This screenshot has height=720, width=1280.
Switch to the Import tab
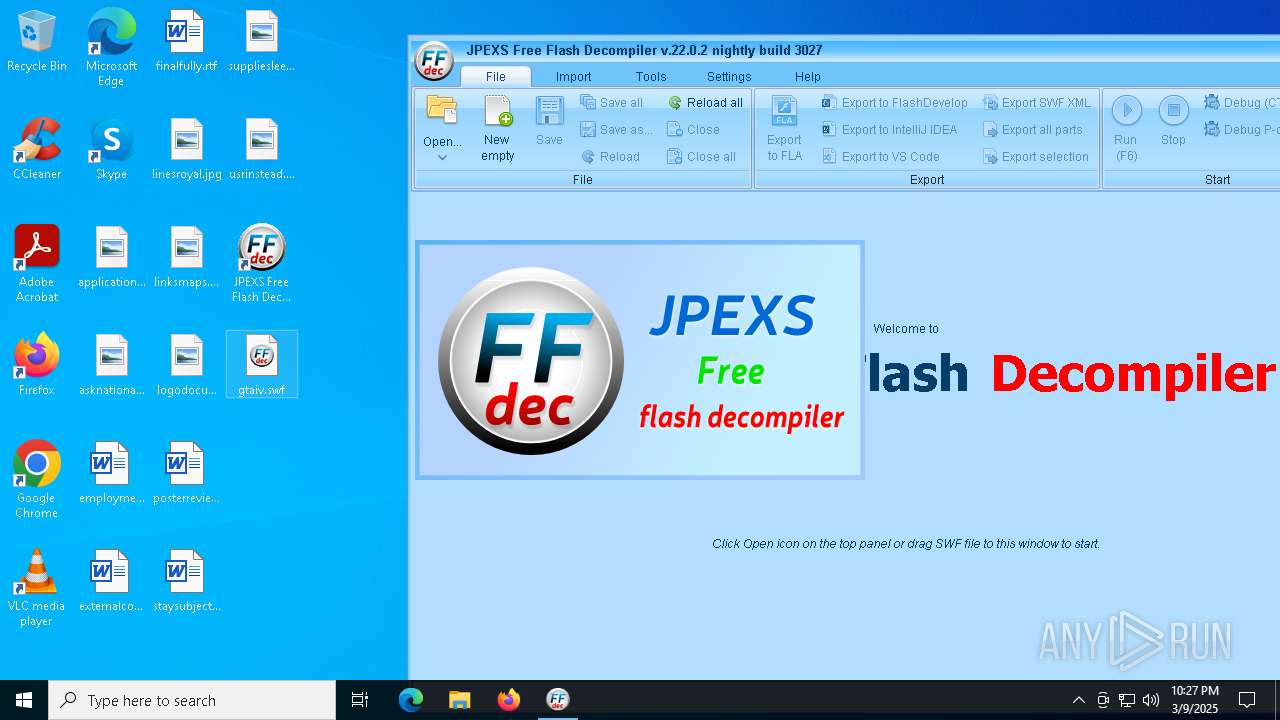click(x=573, y=77)
